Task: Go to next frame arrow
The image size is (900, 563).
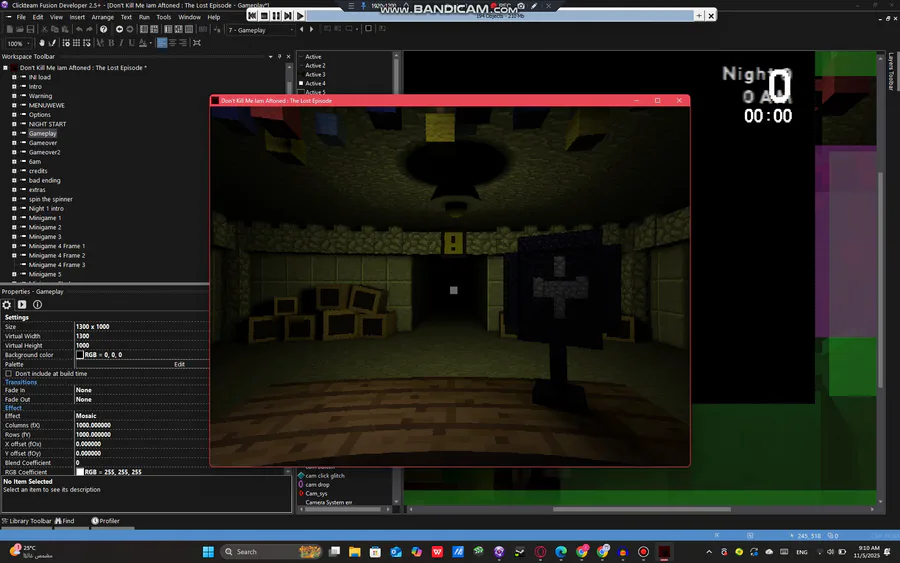Action: click(x=312, y=29)
